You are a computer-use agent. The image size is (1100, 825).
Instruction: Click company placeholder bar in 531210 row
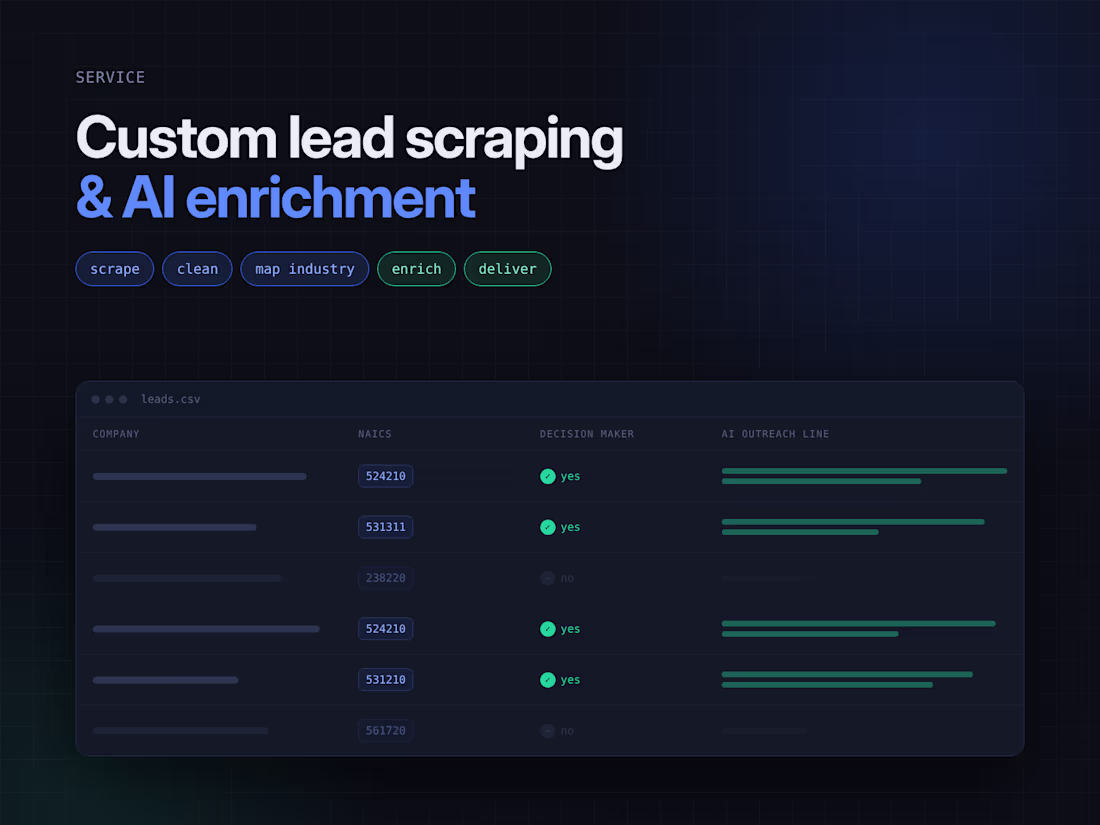(166, 680)
